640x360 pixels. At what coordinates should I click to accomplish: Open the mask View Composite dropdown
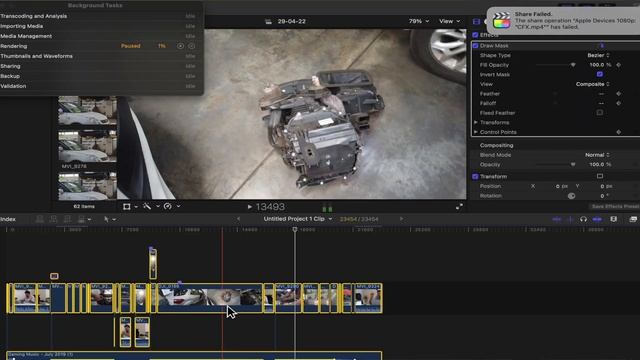tap(593, 84)
